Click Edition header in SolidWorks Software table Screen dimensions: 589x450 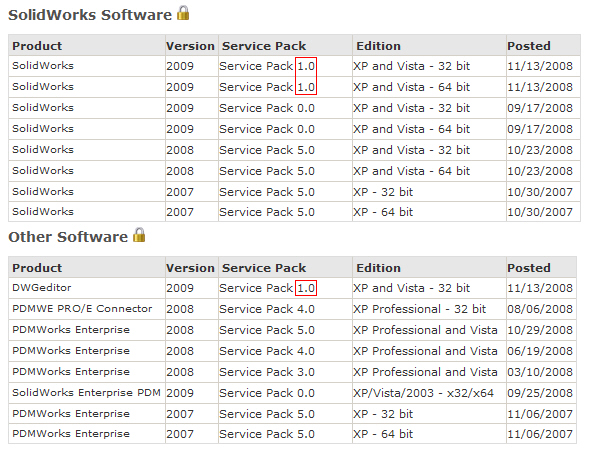point(378,46)
